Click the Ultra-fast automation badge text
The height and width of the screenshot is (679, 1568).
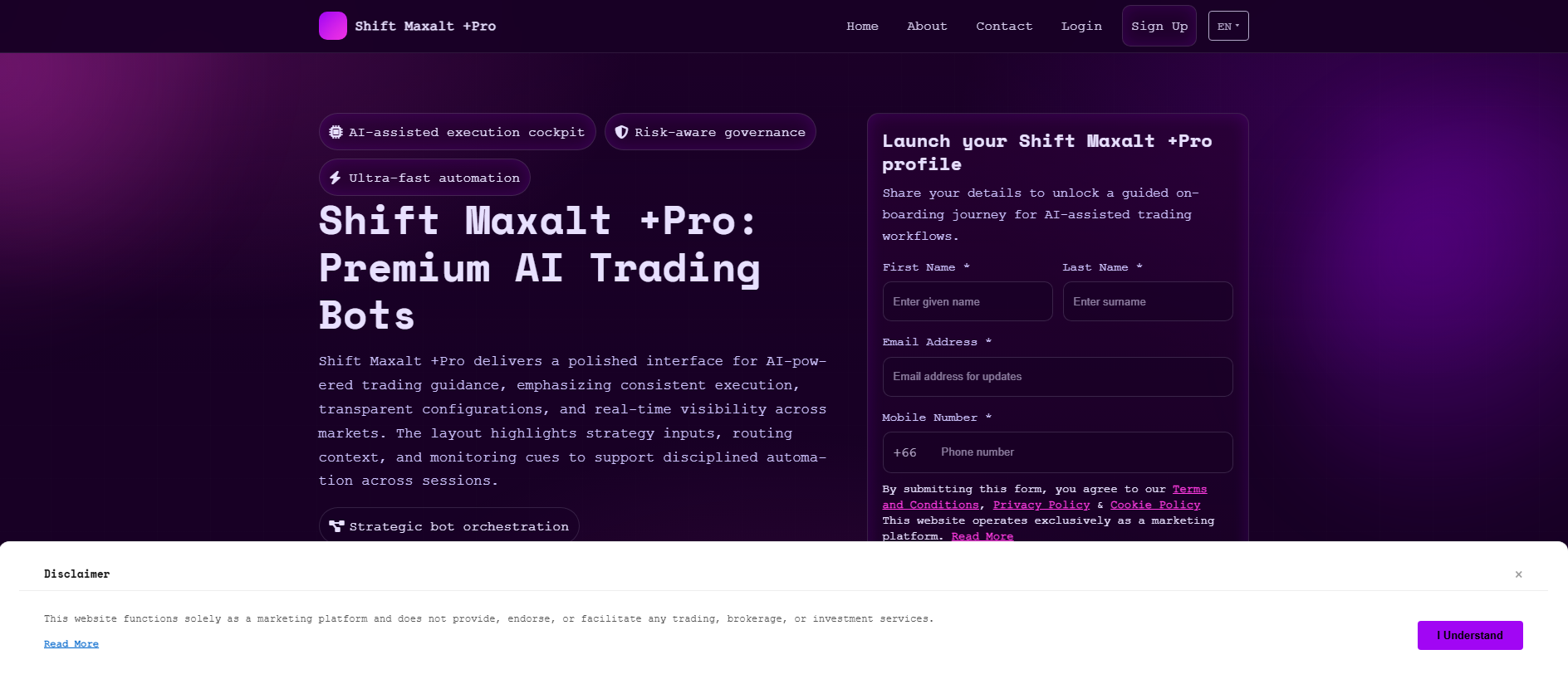click(434, 178)
